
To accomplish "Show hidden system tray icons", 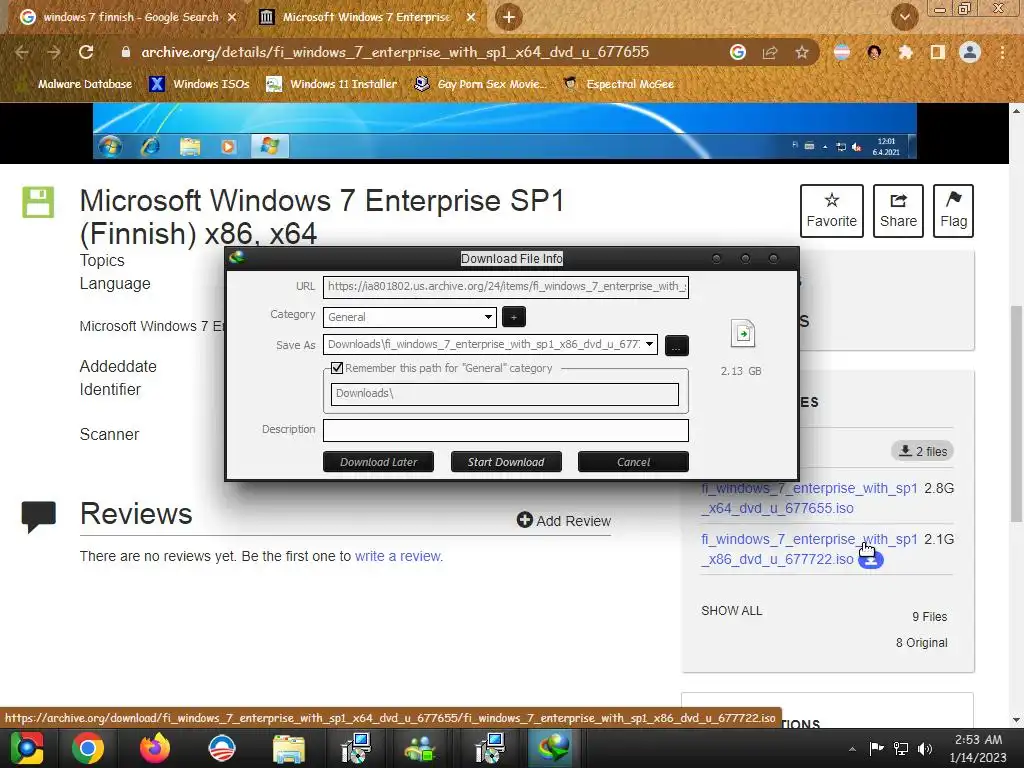I will (852, 749).
